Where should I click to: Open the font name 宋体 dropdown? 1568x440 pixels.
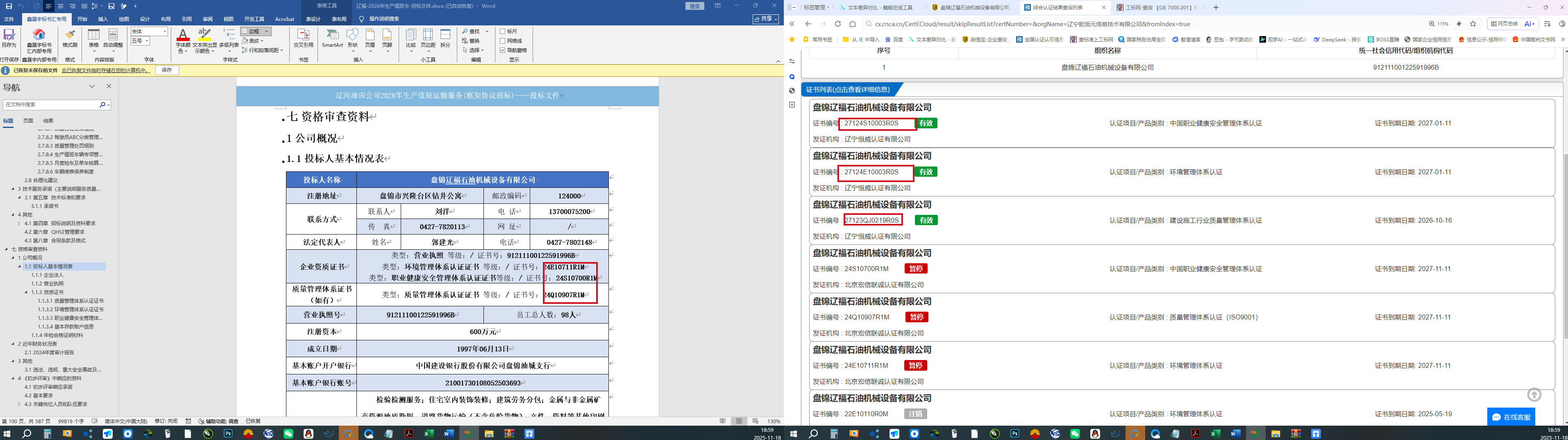(x=164, y=32)
